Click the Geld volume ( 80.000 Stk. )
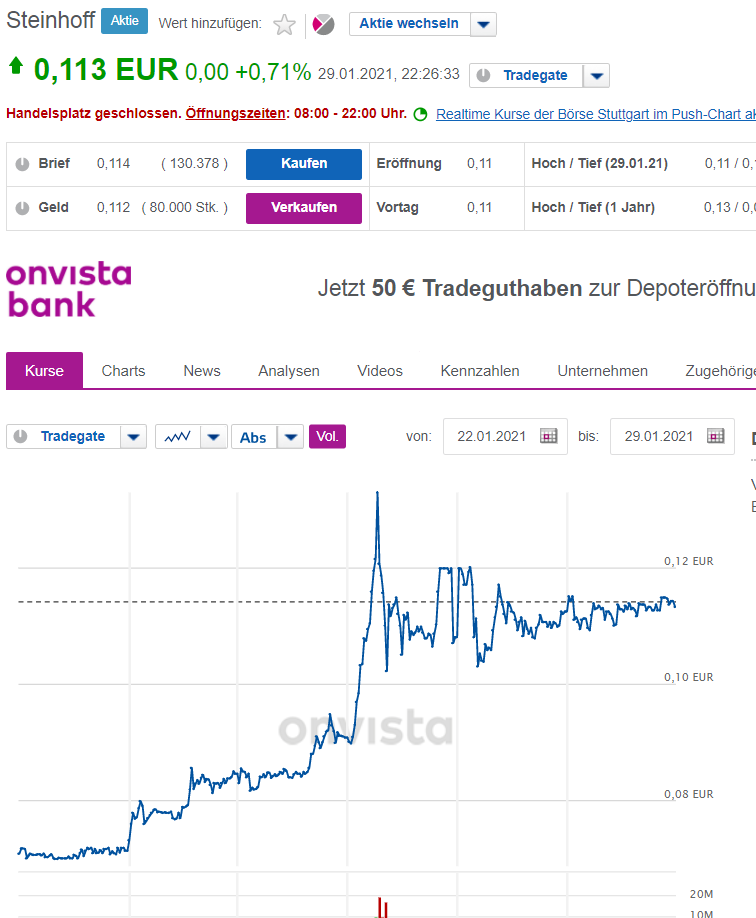Screen dimensions: 756x918 pyautogui.click(x=184, y=208)
